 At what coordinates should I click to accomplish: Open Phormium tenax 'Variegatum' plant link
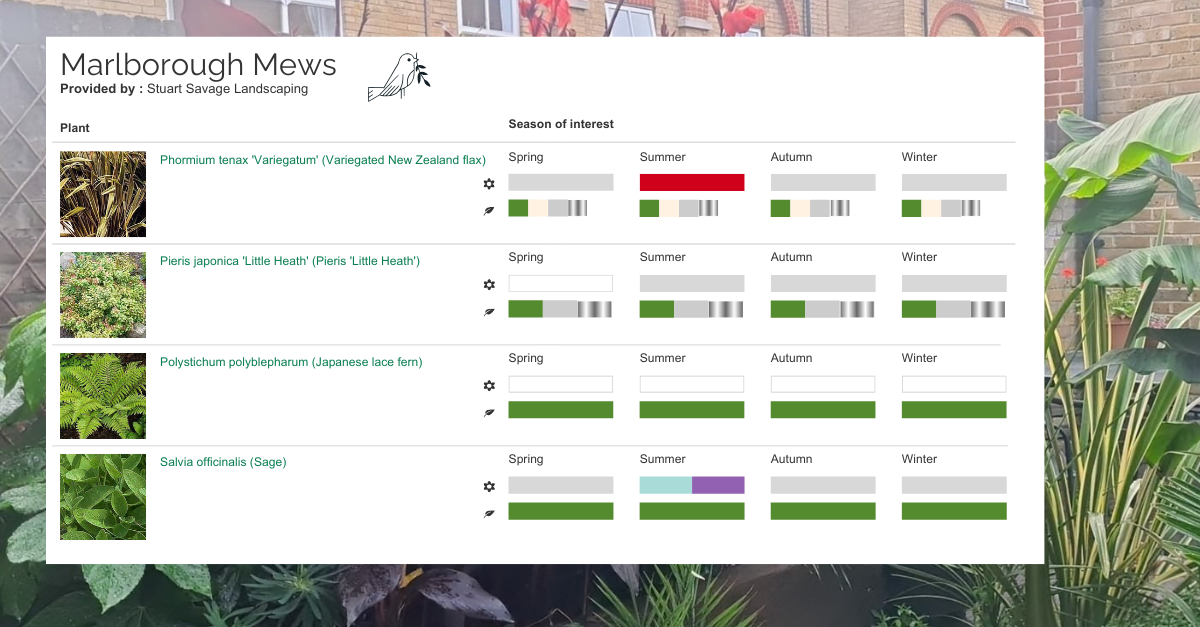point(323,160)
